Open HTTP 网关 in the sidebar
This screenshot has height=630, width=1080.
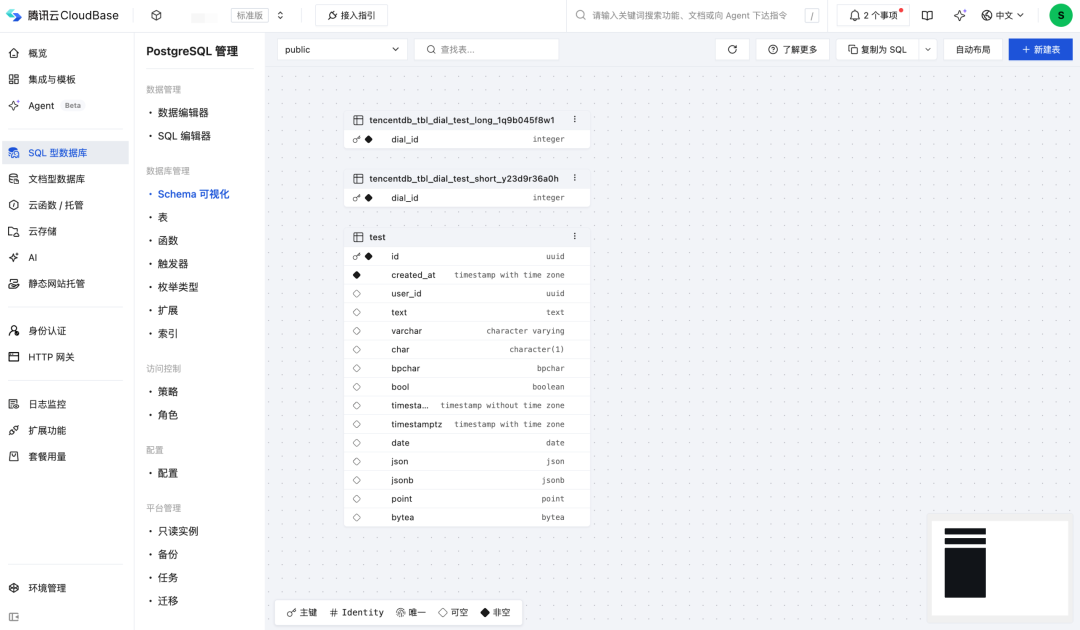click(x=65, y=357)
